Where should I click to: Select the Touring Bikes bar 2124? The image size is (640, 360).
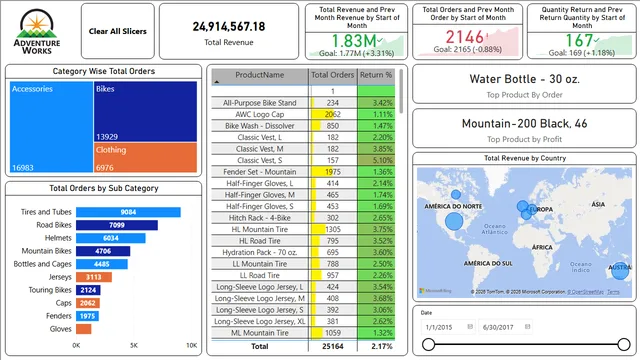pos(88,290)
